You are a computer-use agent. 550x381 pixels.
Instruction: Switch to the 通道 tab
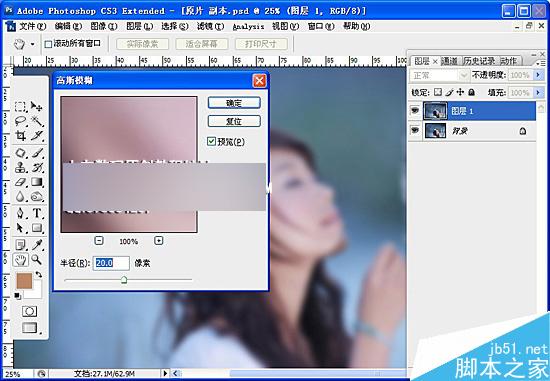[x=450, y=61]
